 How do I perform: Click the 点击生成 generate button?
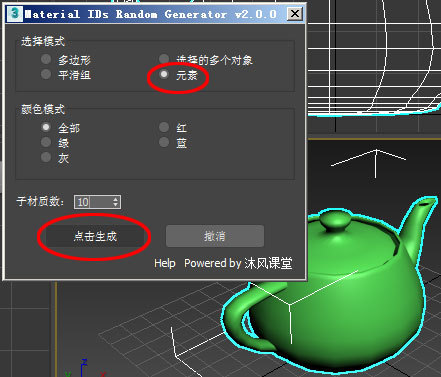pyautogui.click(x=95, y=236)
